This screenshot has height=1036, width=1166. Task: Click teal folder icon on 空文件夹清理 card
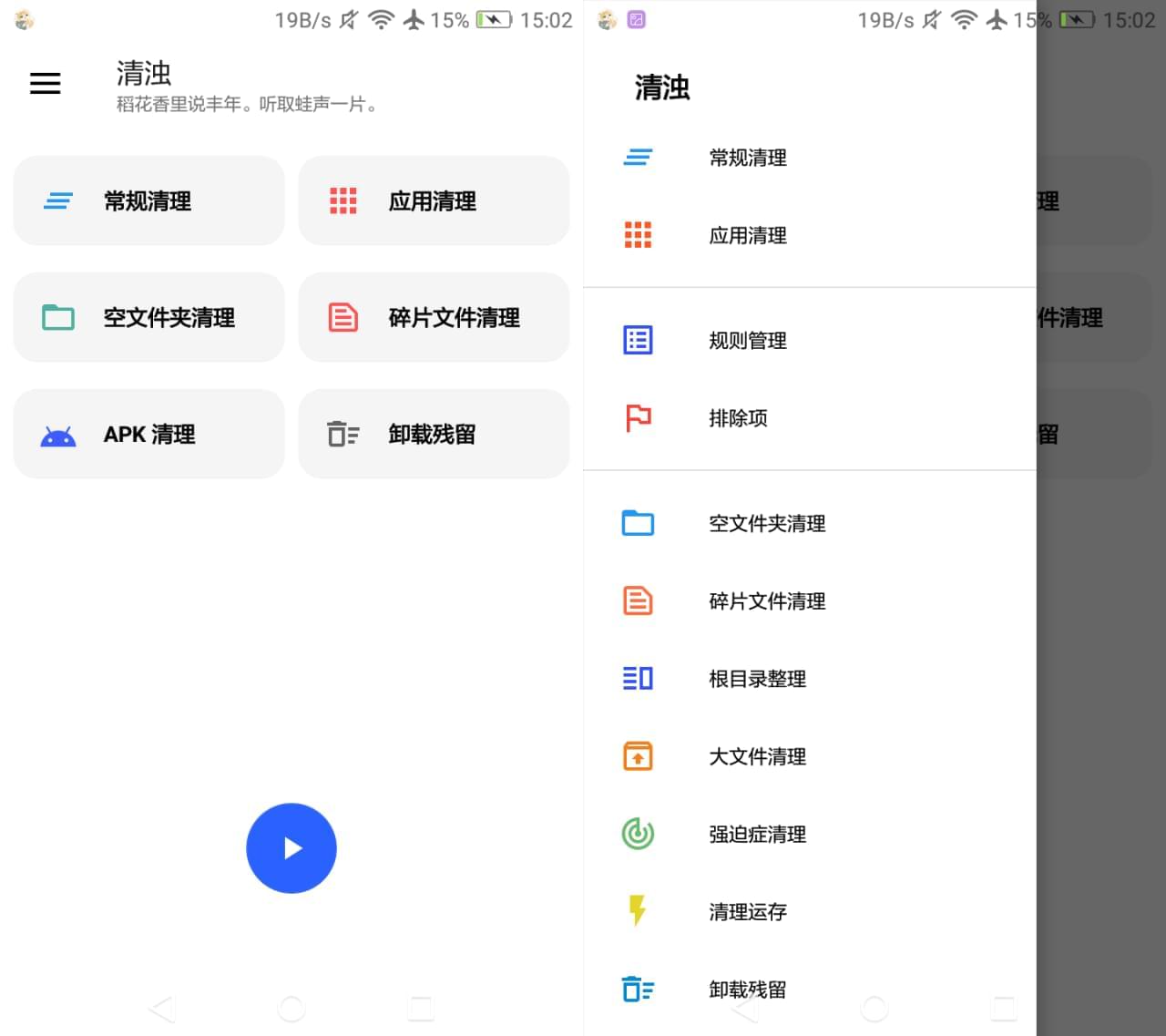(x=58, y=317)
